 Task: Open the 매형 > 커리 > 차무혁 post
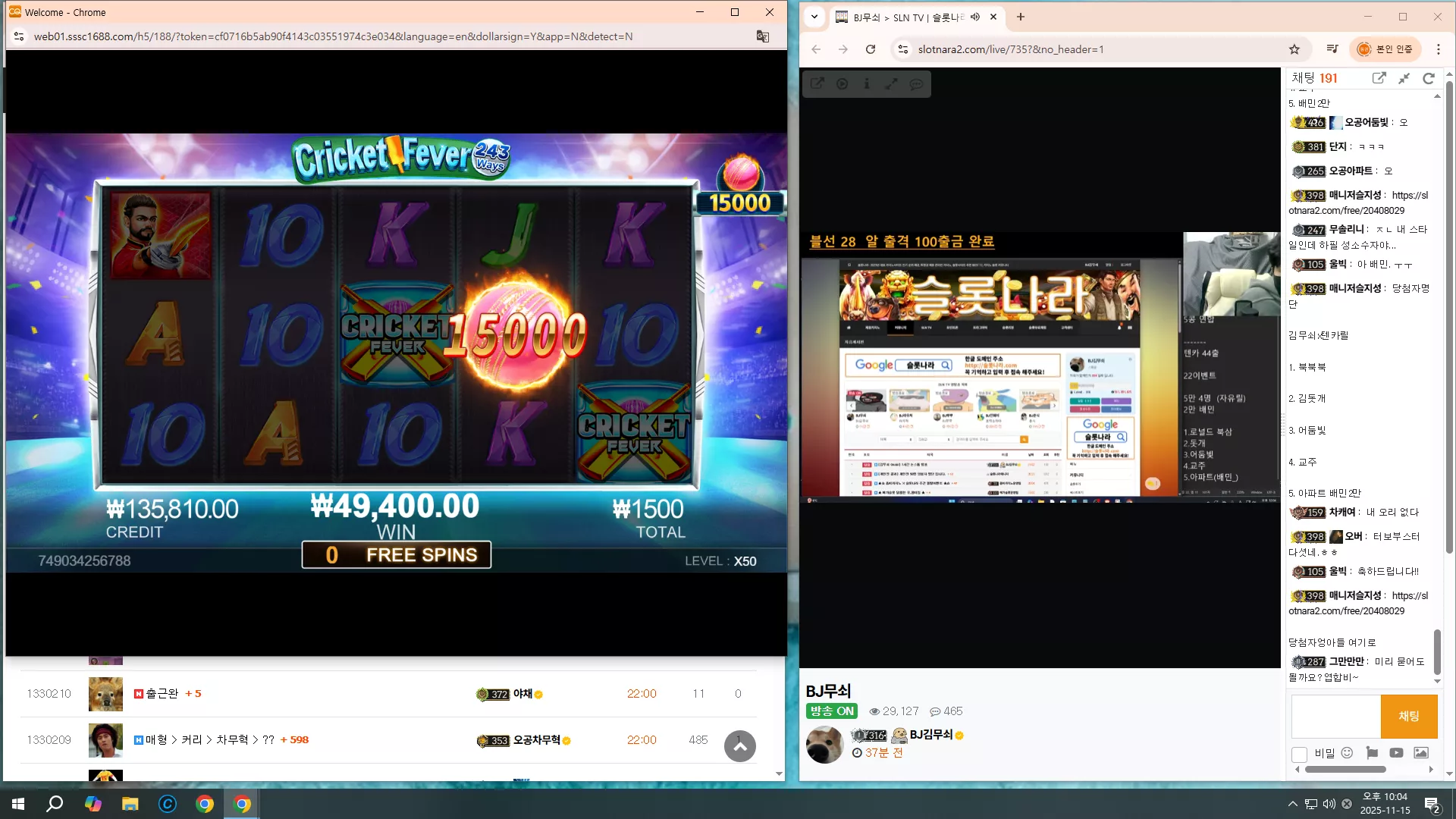pos(210,740)
